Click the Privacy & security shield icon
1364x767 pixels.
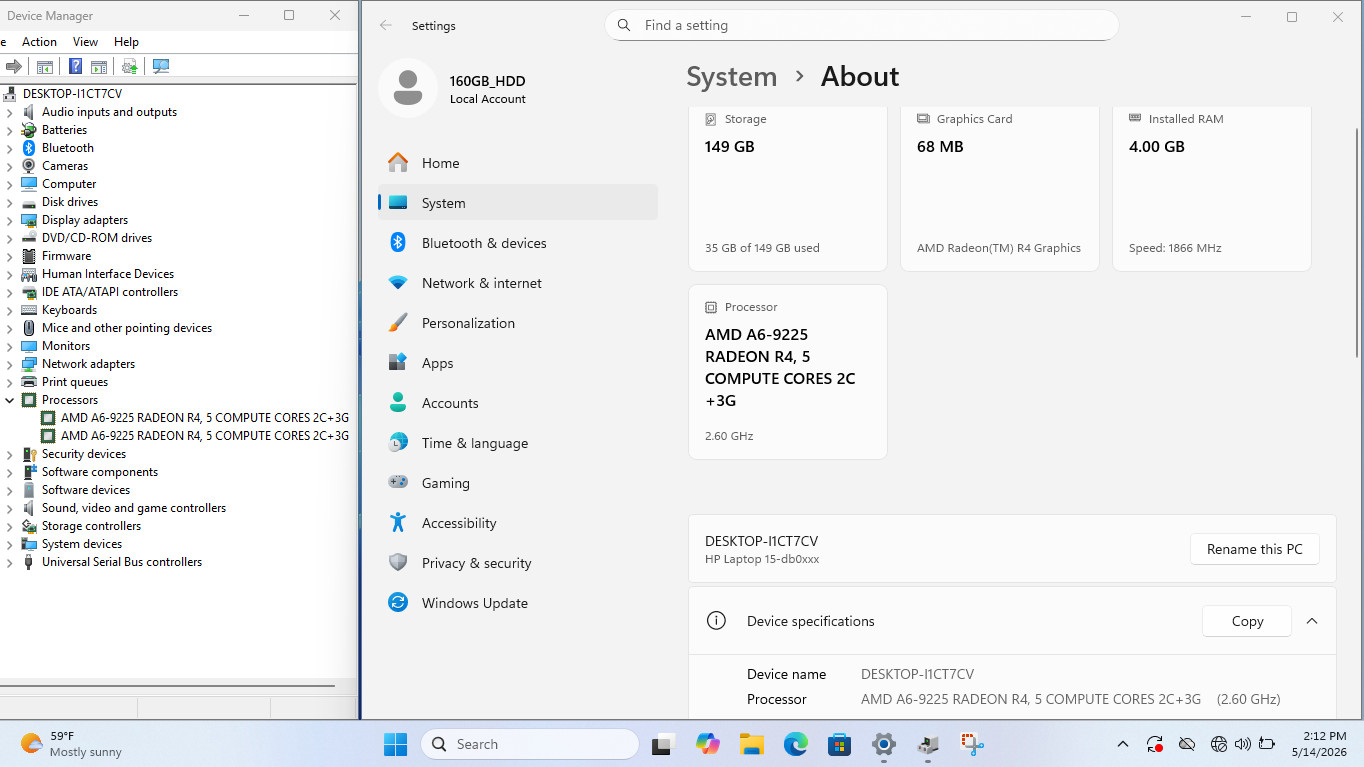click(398, 563)
